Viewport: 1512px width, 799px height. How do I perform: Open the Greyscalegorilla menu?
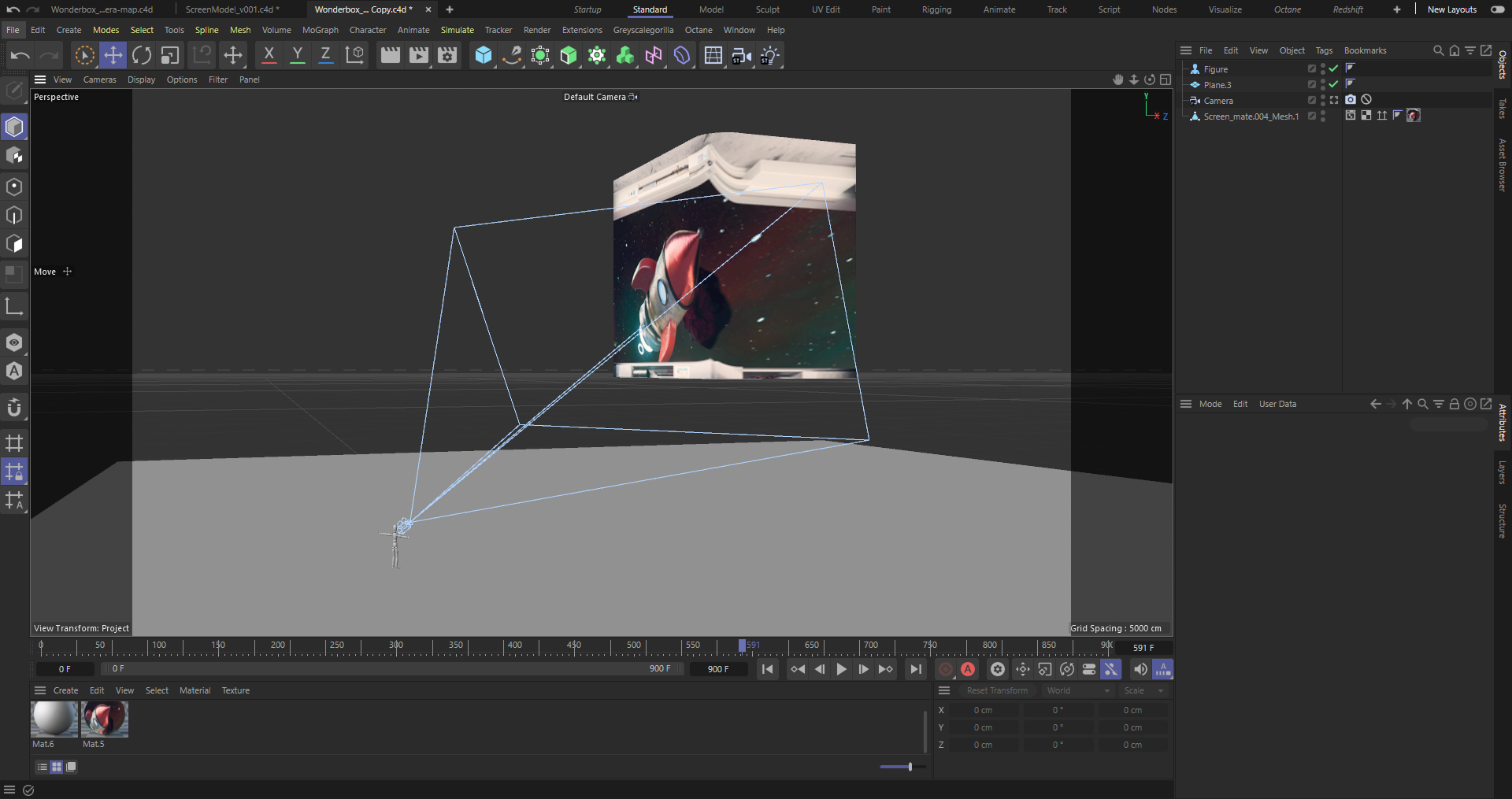[x=643, y=30]
